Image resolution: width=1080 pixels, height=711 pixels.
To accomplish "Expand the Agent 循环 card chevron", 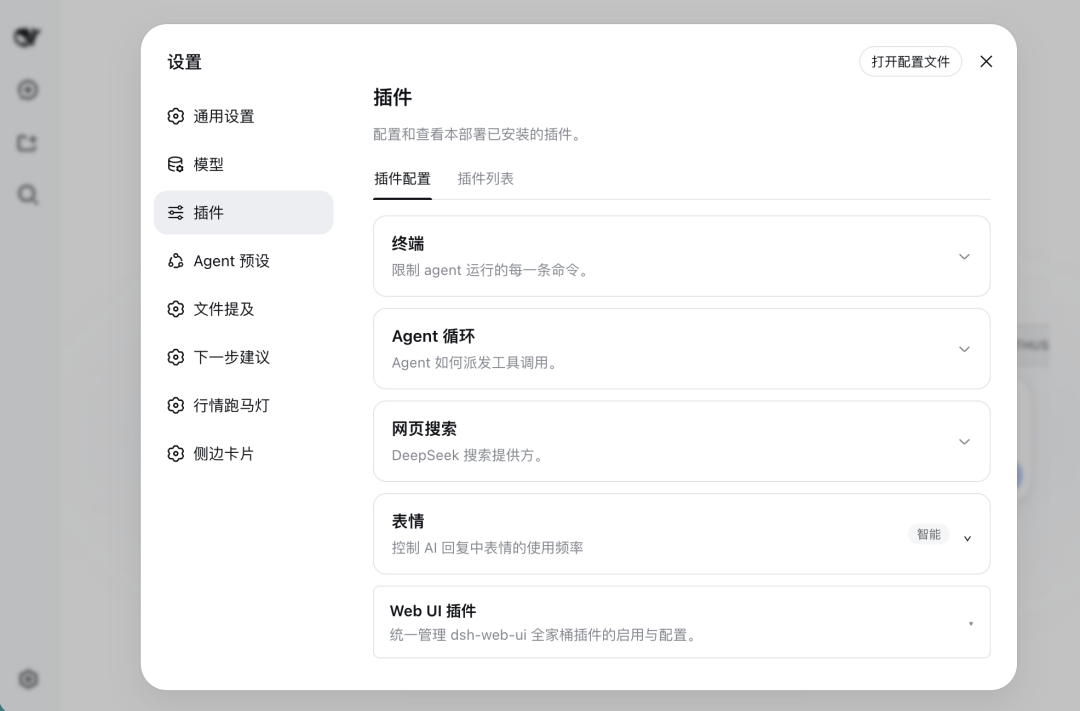I will point(964,349).
